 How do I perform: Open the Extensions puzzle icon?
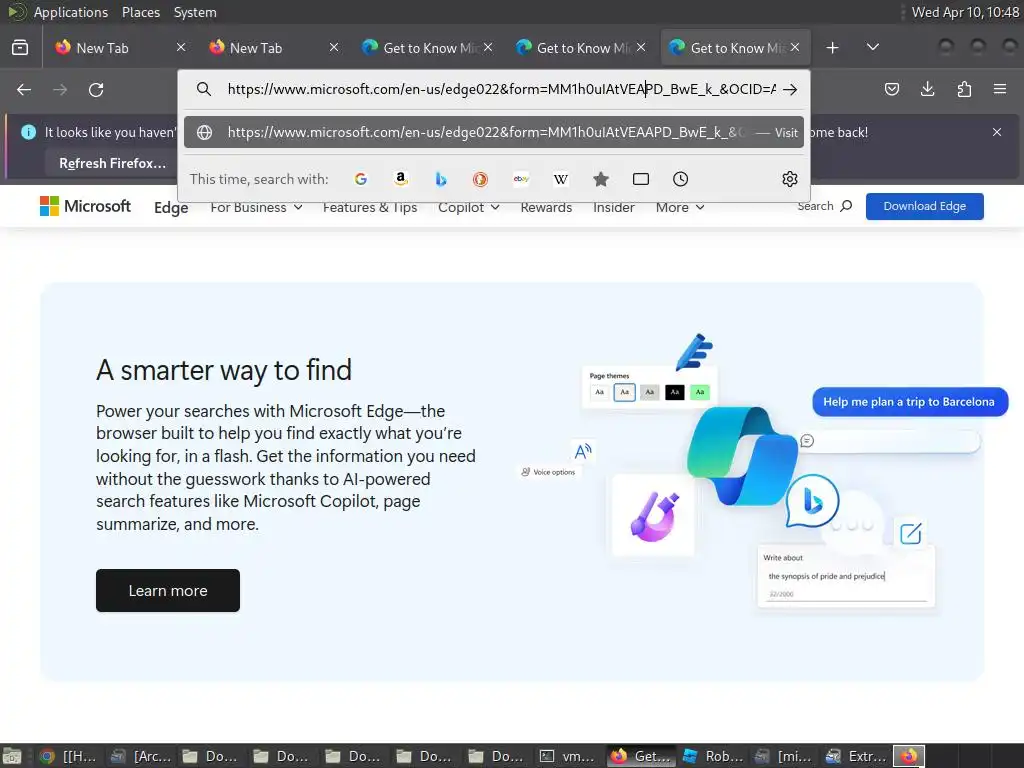(x=964, y=89)
